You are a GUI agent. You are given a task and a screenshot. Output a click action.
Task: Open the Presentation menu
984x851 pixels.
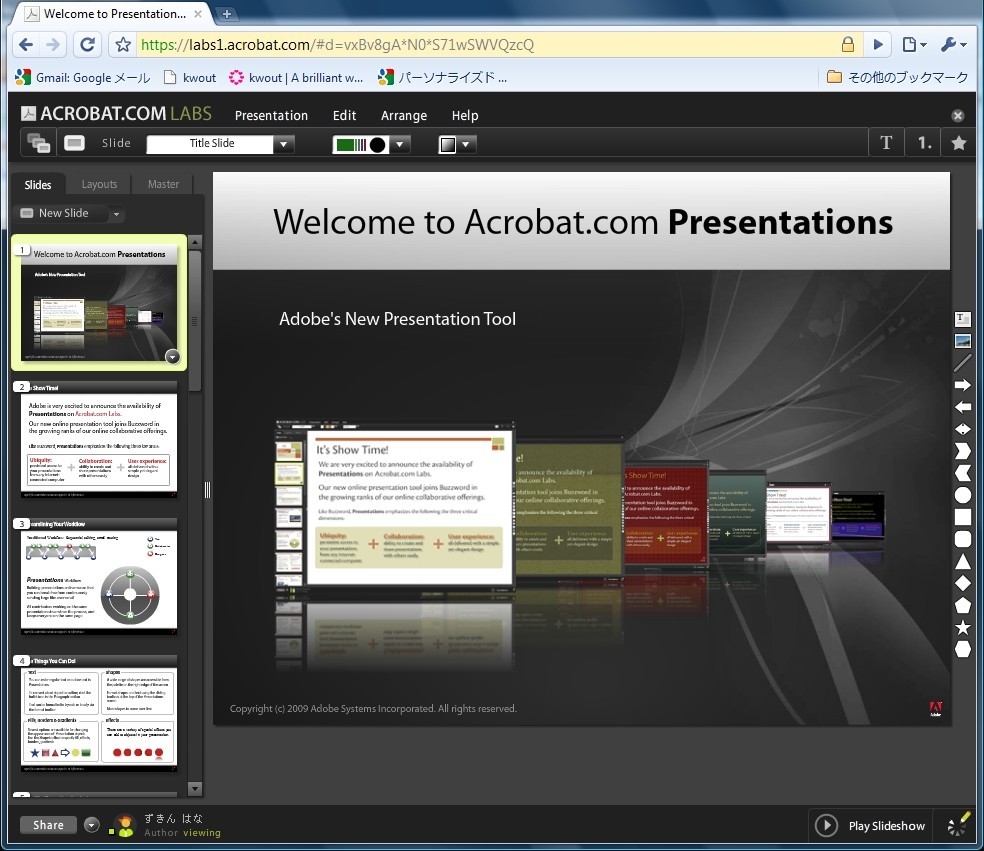[271, 115]
